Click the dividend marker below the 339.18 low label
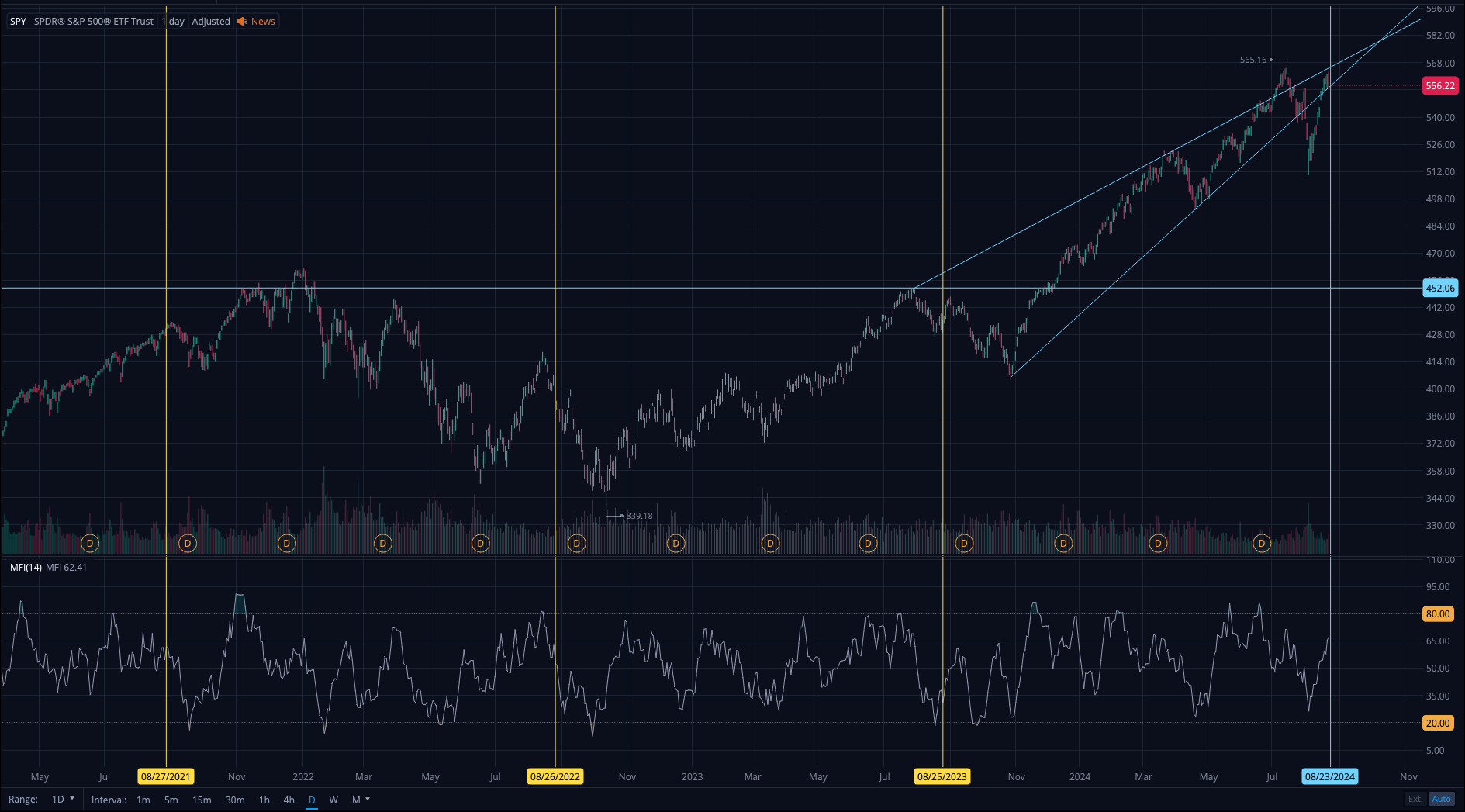Viewport: 1465px width, 812px height. point(675,544)
